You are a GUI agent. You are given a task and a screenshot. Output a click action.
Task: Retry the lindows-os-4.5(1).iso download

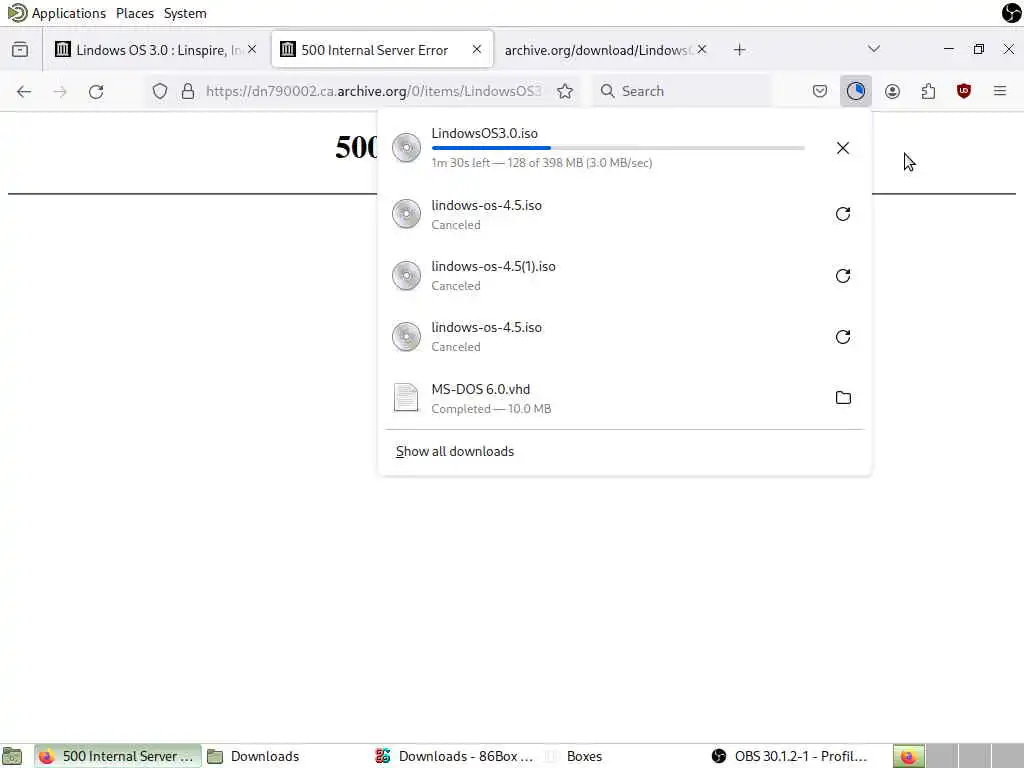pyautogui.click(x=842, y=276)
